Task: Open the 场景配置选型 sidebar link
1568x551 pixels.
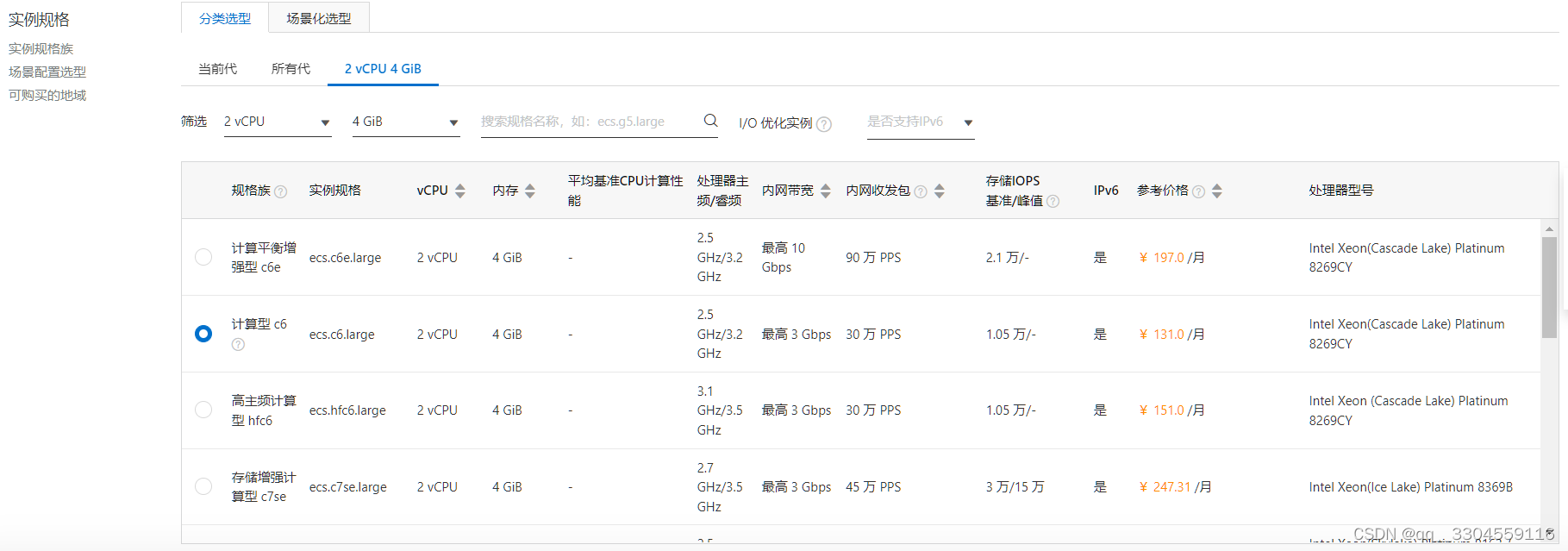Action: [x=47, y=72]
